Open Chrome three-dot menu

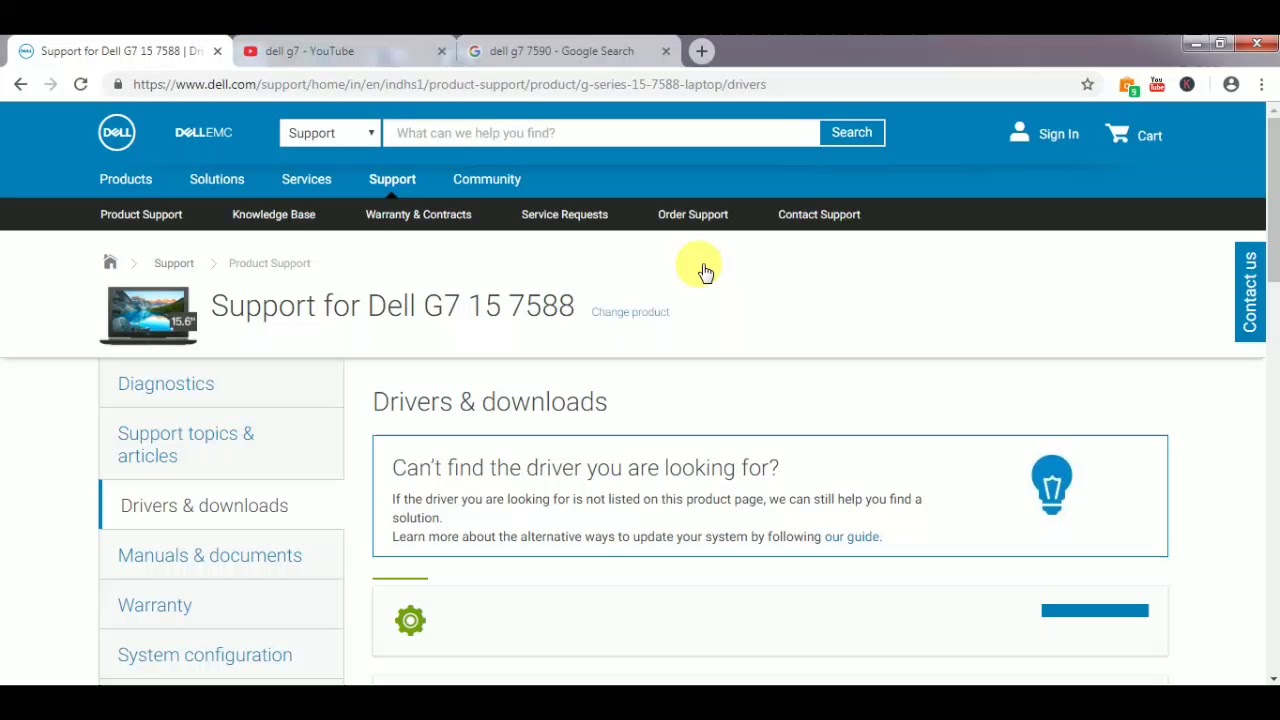pyautogui.click(x=1262, y=84)
